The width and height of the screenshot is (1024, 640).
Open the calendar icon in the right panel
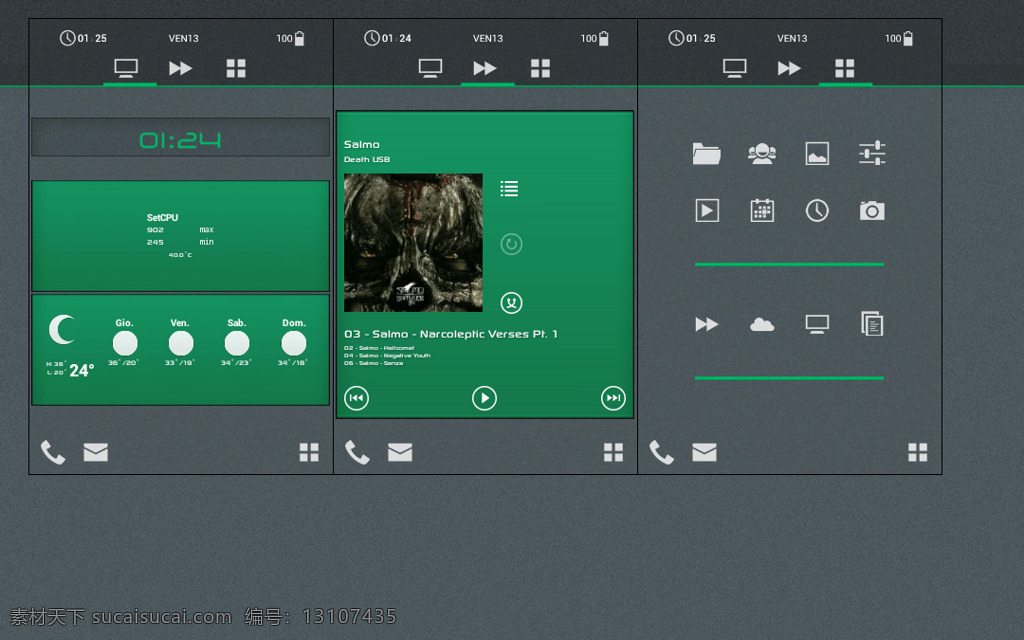pyautogui.click(x=762, y=210)
